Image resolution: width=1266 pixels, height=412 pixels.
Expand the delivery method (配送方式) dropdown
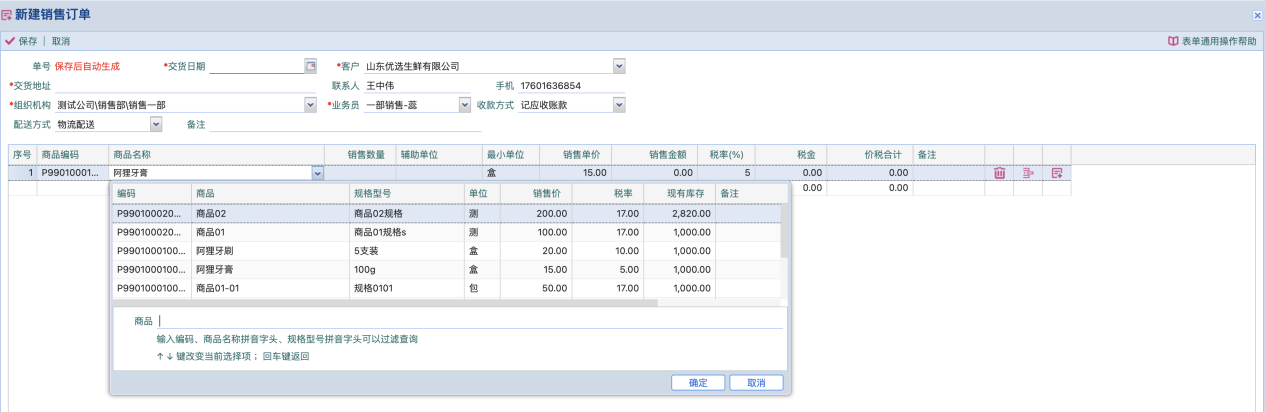click(155, 124)
